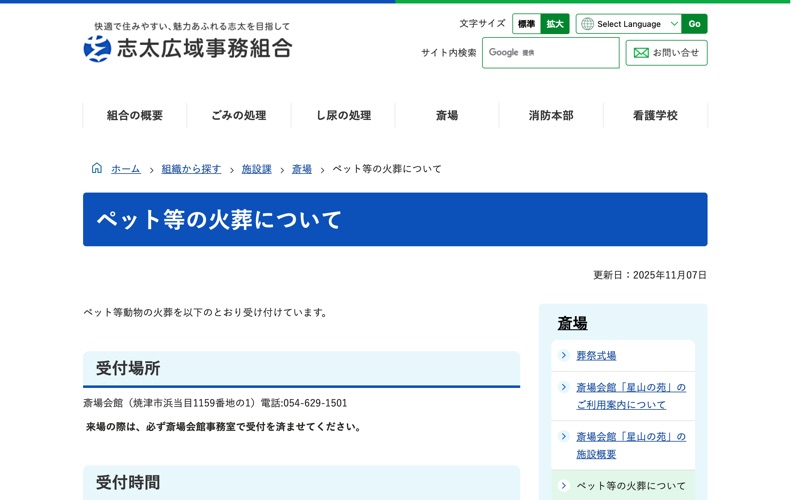The image size is (800, 500).
Task: Open ごみの処理 navigation menu
Action: tap(239, 115)
